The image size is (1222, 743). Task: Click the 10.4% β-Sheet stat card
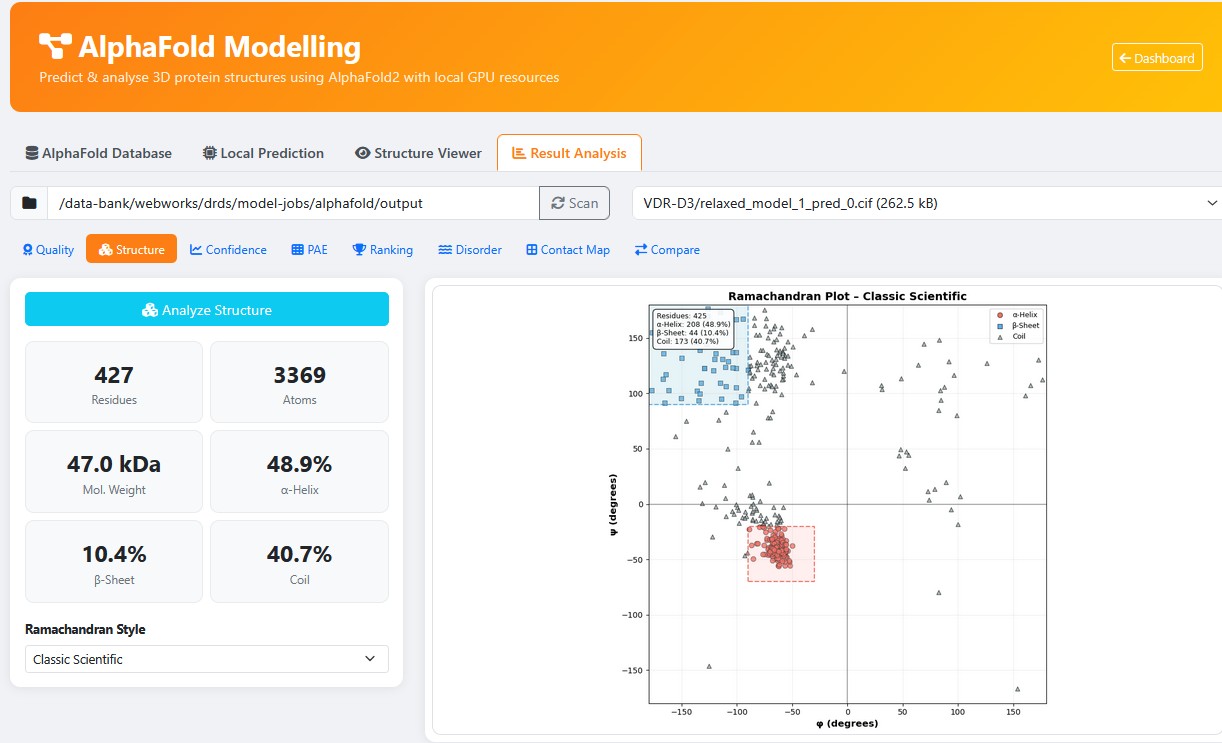pos(114,562)
